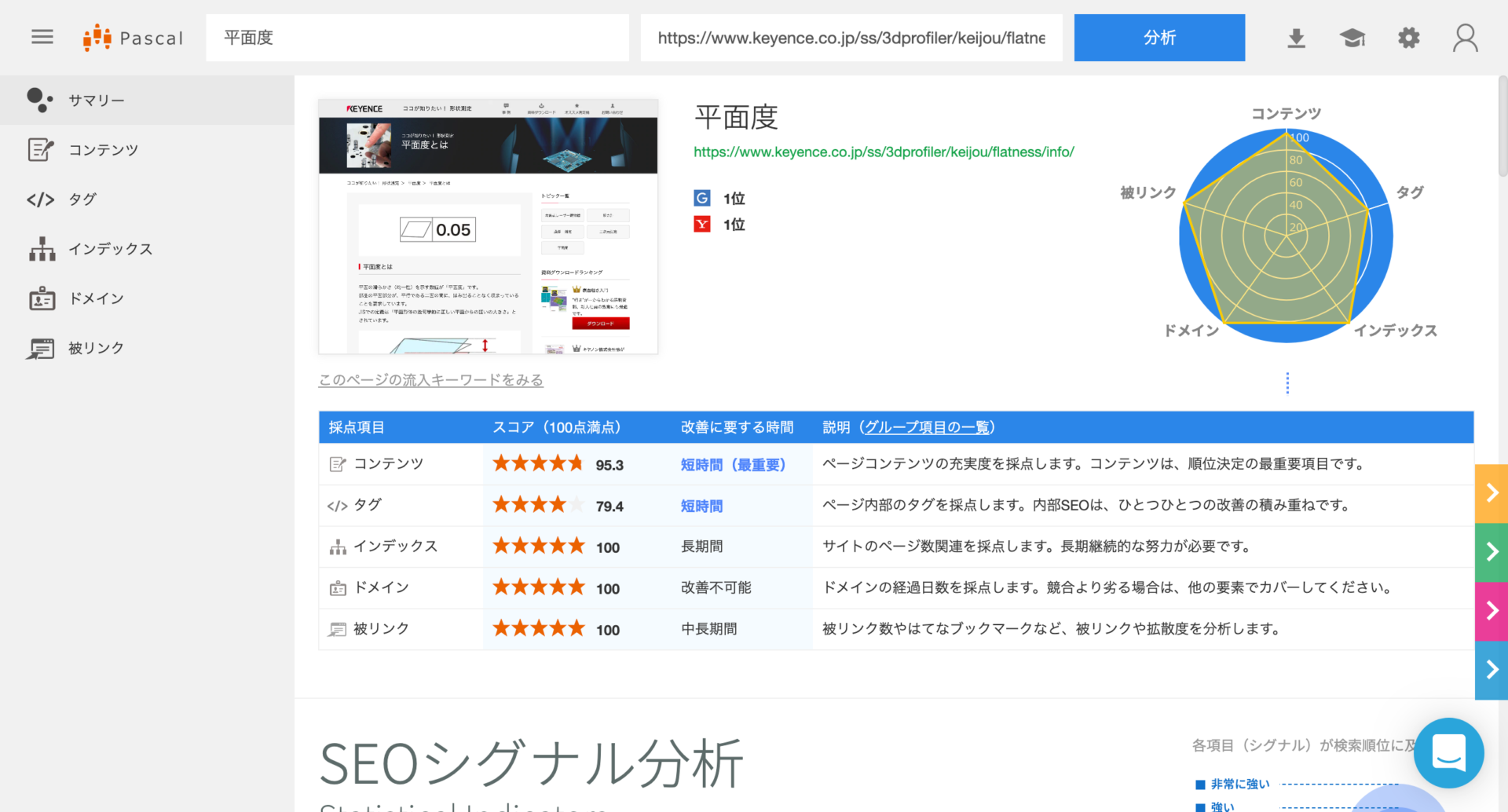Click the blue 分析 button

(x=1159, y=38)
